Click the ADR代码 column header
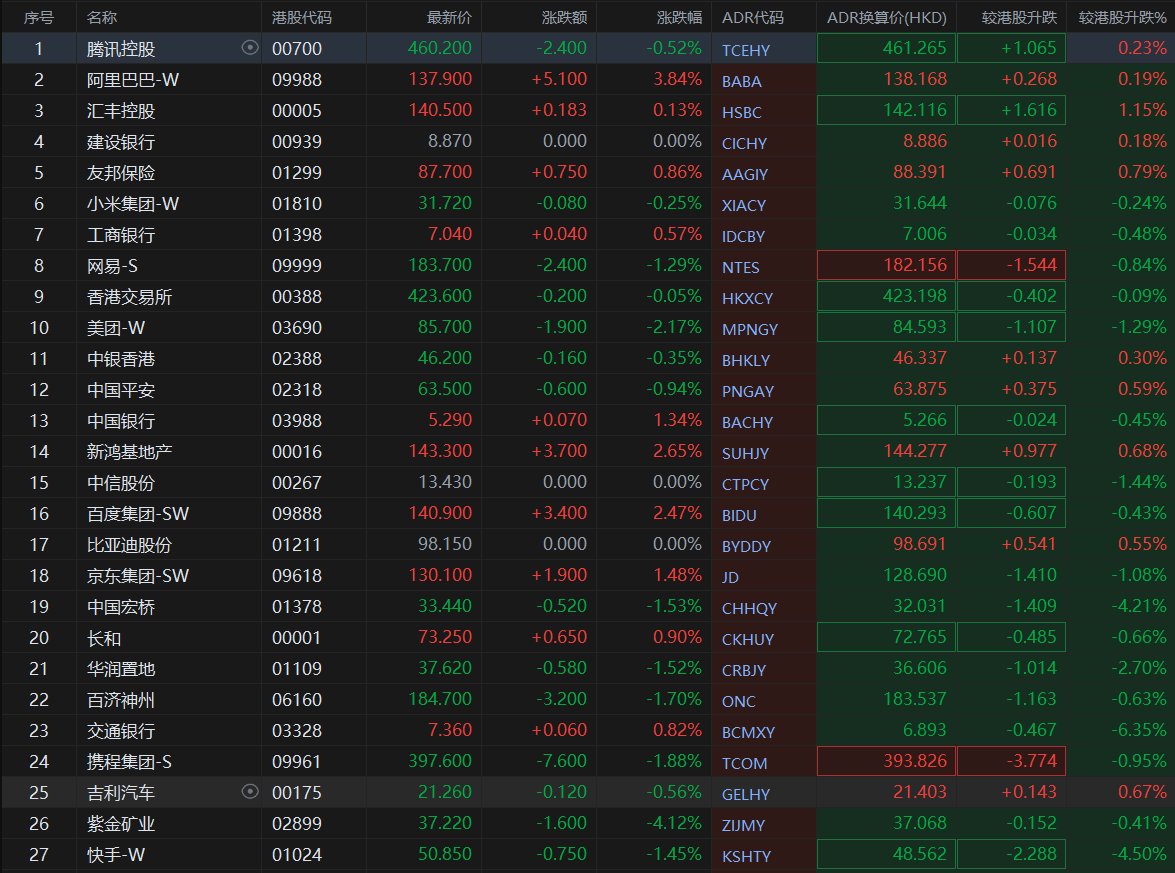Image resolution: width=1175 pixels, height=873 pixels. click(752, 17)
